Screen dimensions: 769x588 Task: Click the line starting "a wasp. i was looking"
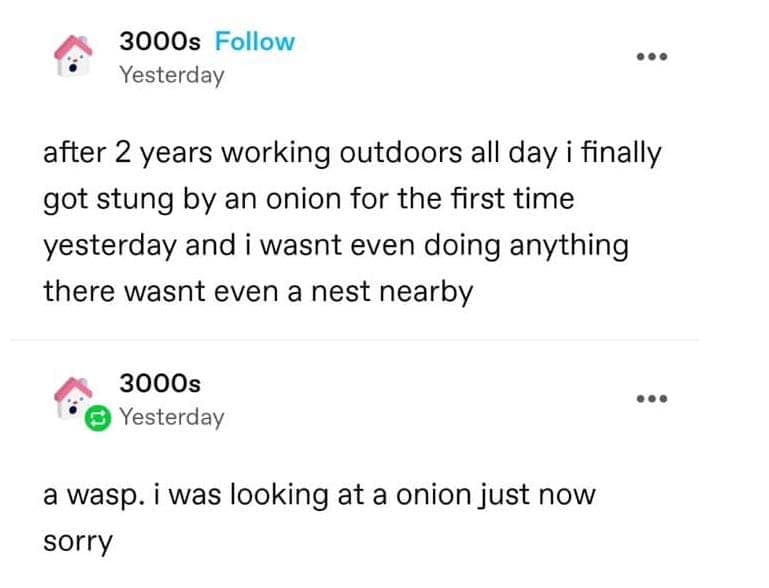(x=319, y=495)
